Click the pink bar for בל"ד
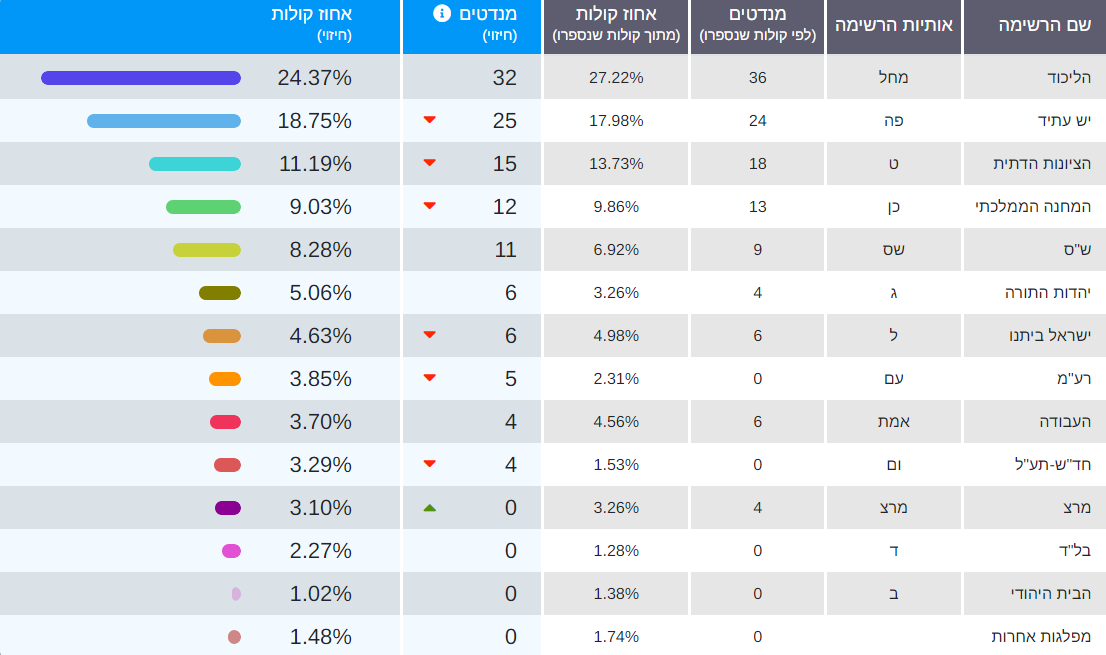This screenshot has width=1106, height=655. [x=231, y=551]
